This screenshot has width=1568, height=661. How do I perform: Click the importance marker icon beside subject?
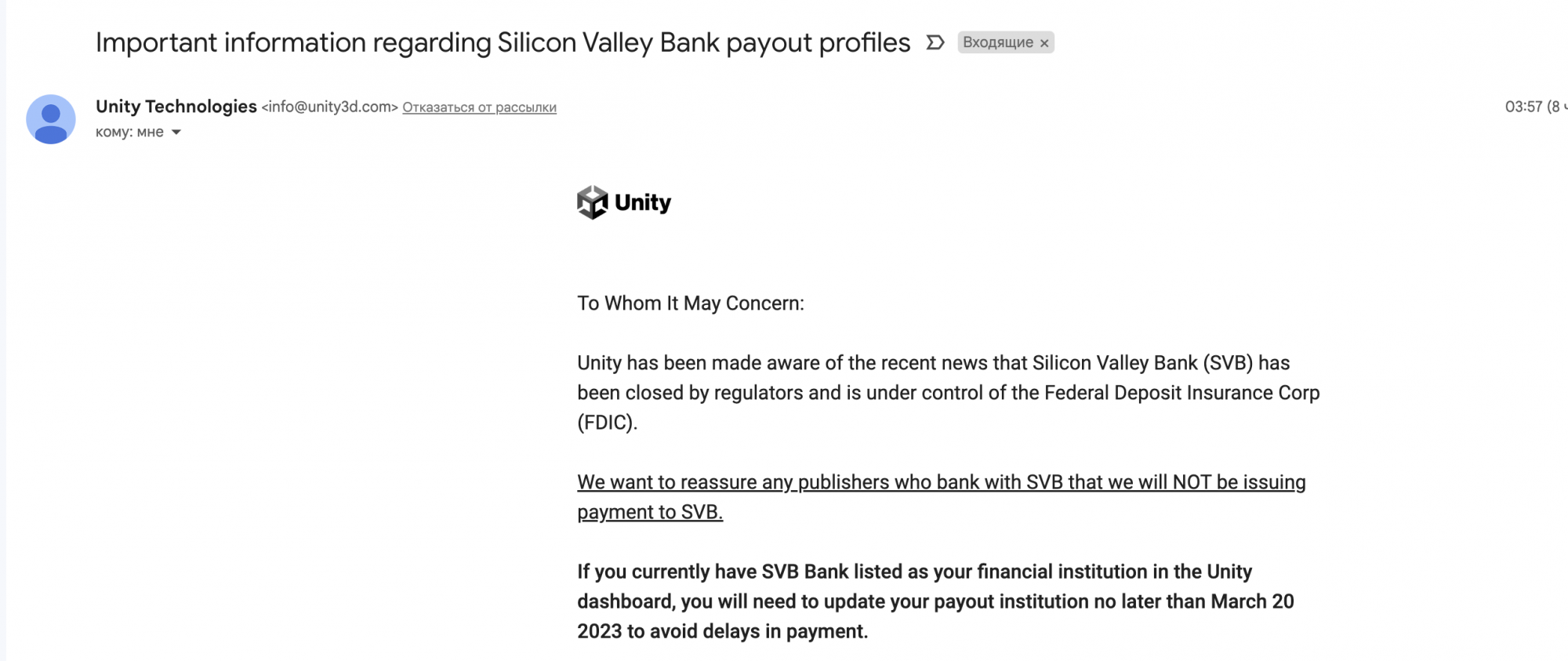coord(935,42)
